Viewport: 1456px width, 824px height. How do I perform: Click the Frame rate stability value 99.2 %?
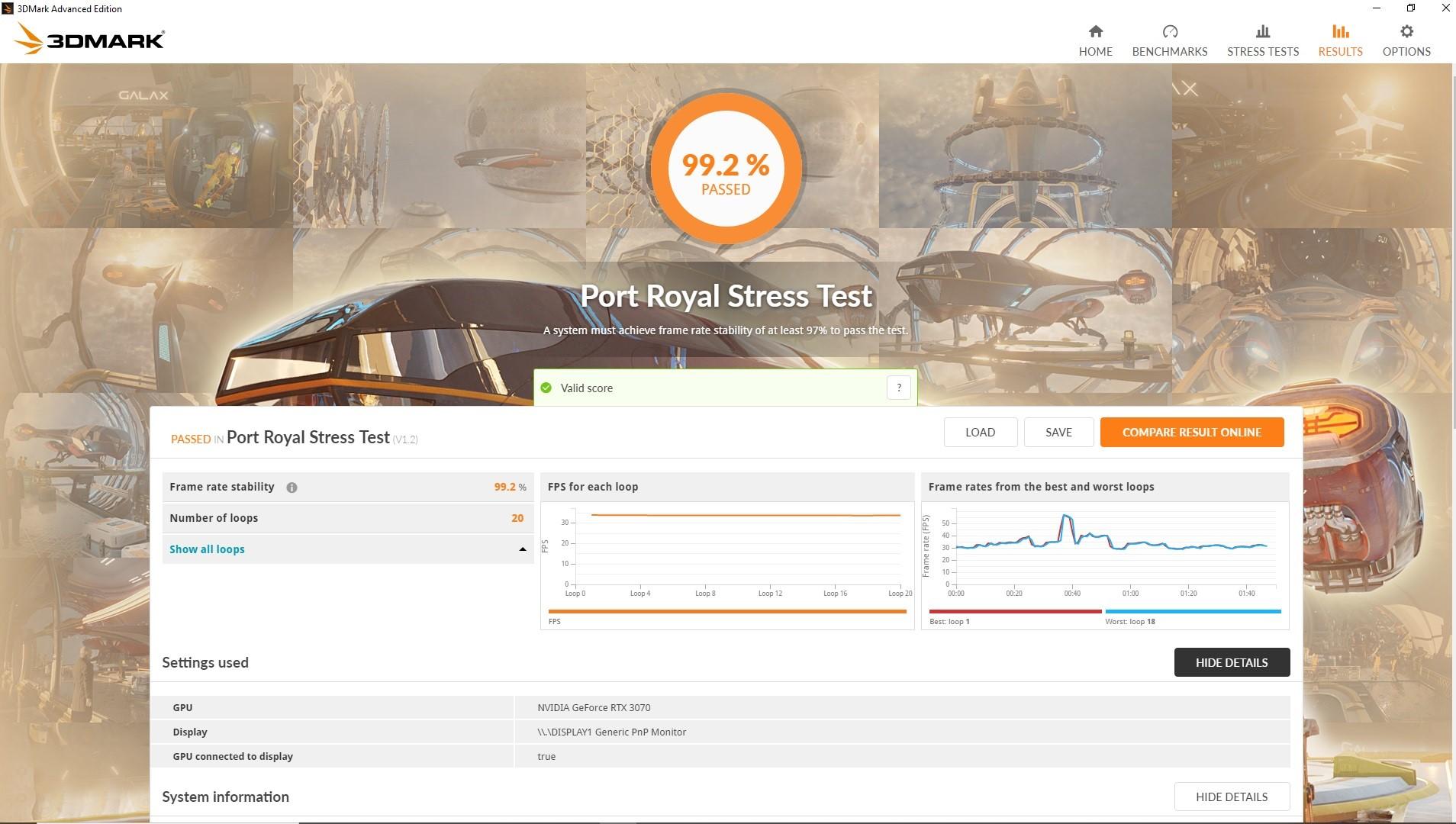(510, 487)
